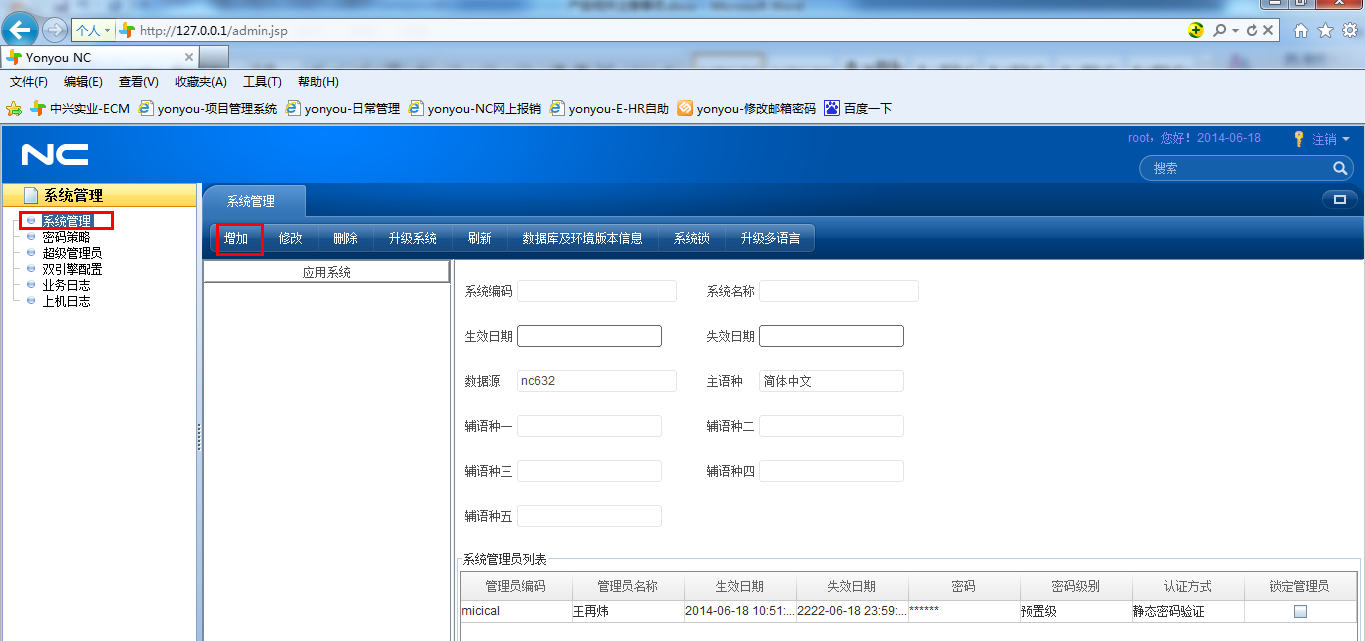Click the 升级多语言 toolbar button
This screenshot has width=1365, height=641.
pos(770,238)
